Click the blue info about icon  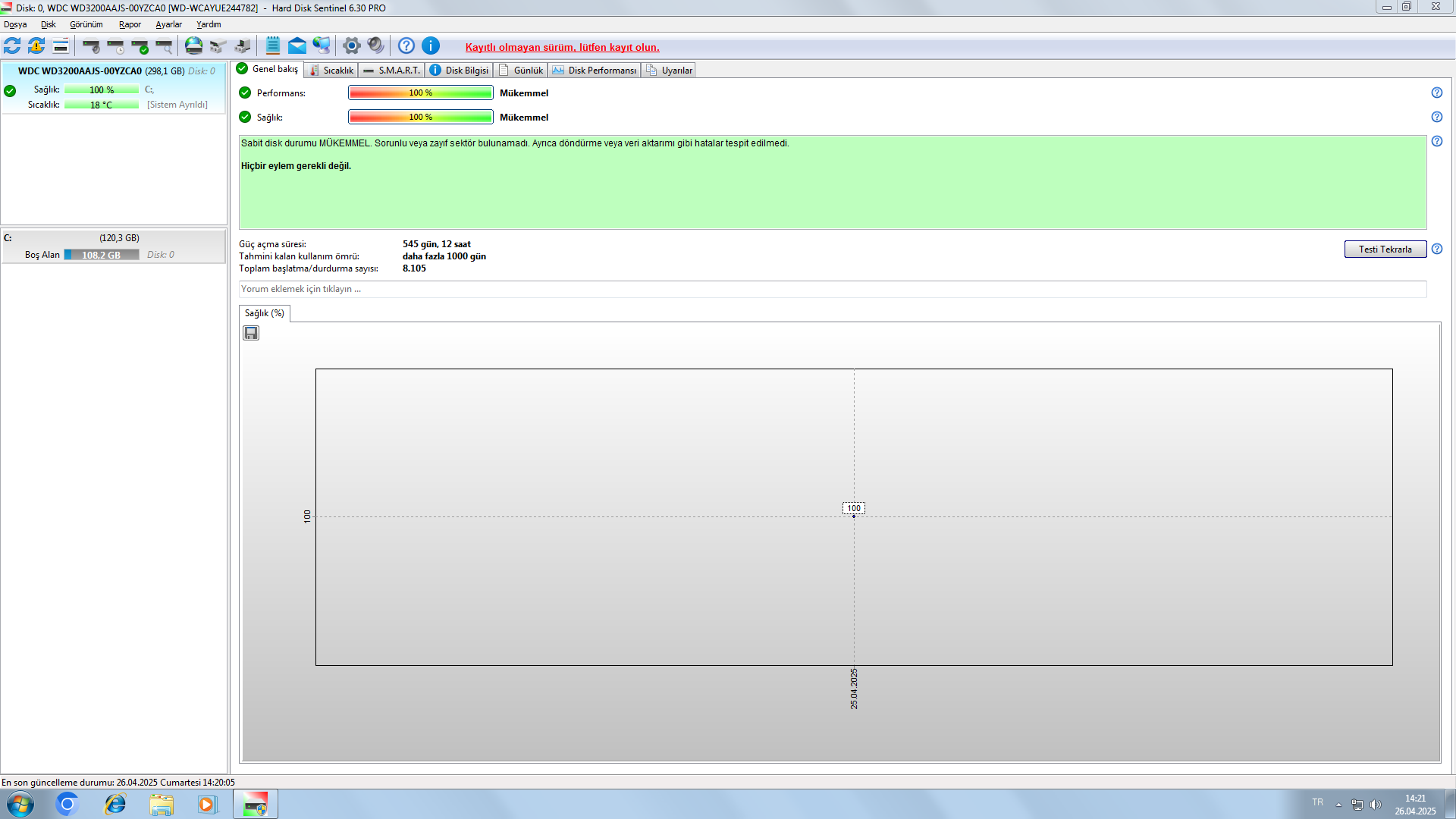(x=431, y=46)
